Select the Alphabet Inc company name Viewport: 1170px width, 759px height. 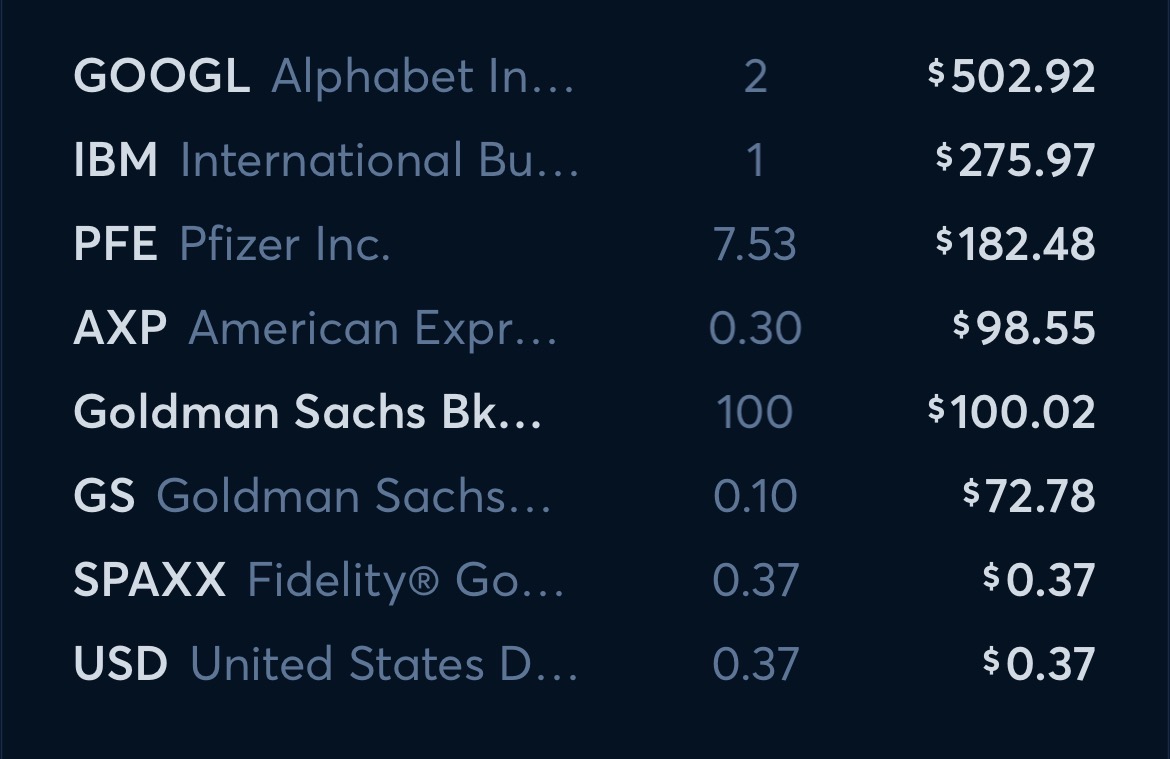coord(422,77)
